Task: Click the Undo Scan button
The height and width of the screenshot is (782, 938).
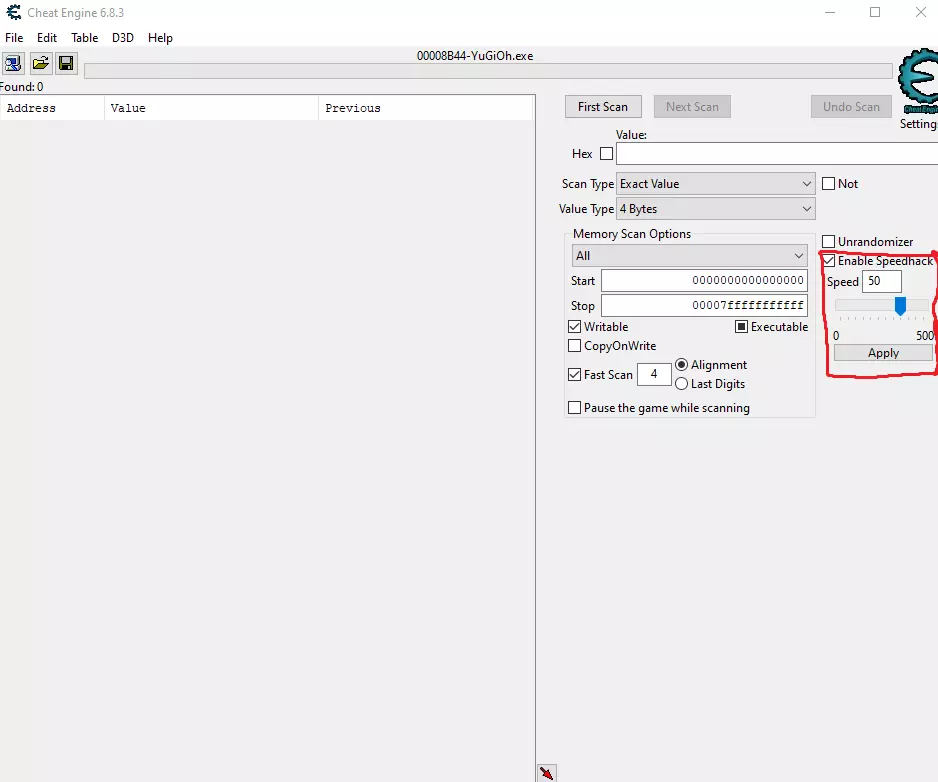Action: click(851, 107)
